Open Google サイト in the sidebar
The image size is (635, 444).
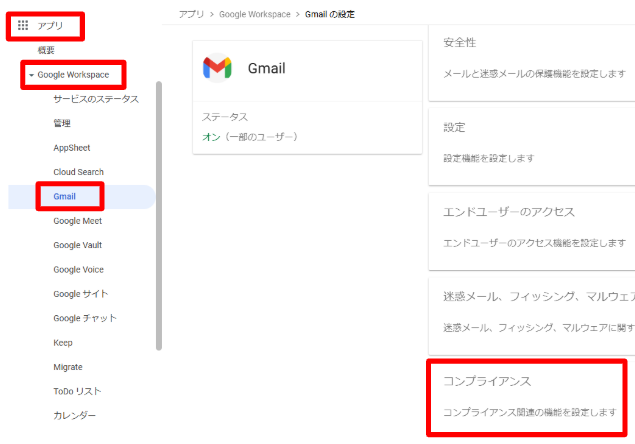click(x=81, y=294)
